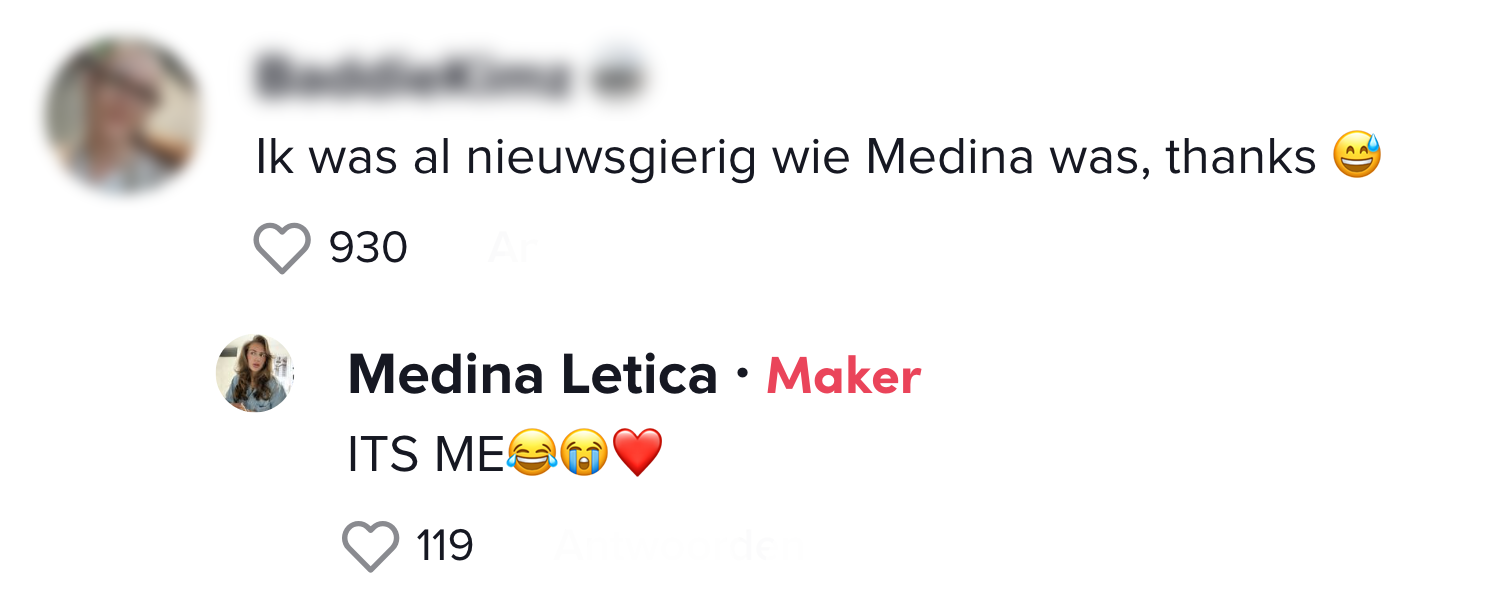Click the 'Ik was al nieuwsgierig' comment text
This screenshot has height=612, width=1486.
pos(500,159)
